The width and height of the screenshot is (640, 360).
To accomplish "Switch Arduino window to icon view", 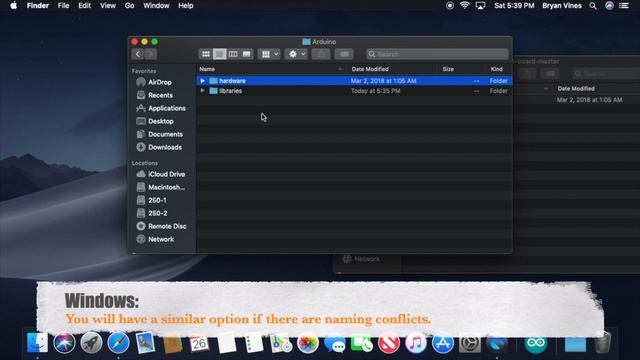I will [x=206, y=54].
